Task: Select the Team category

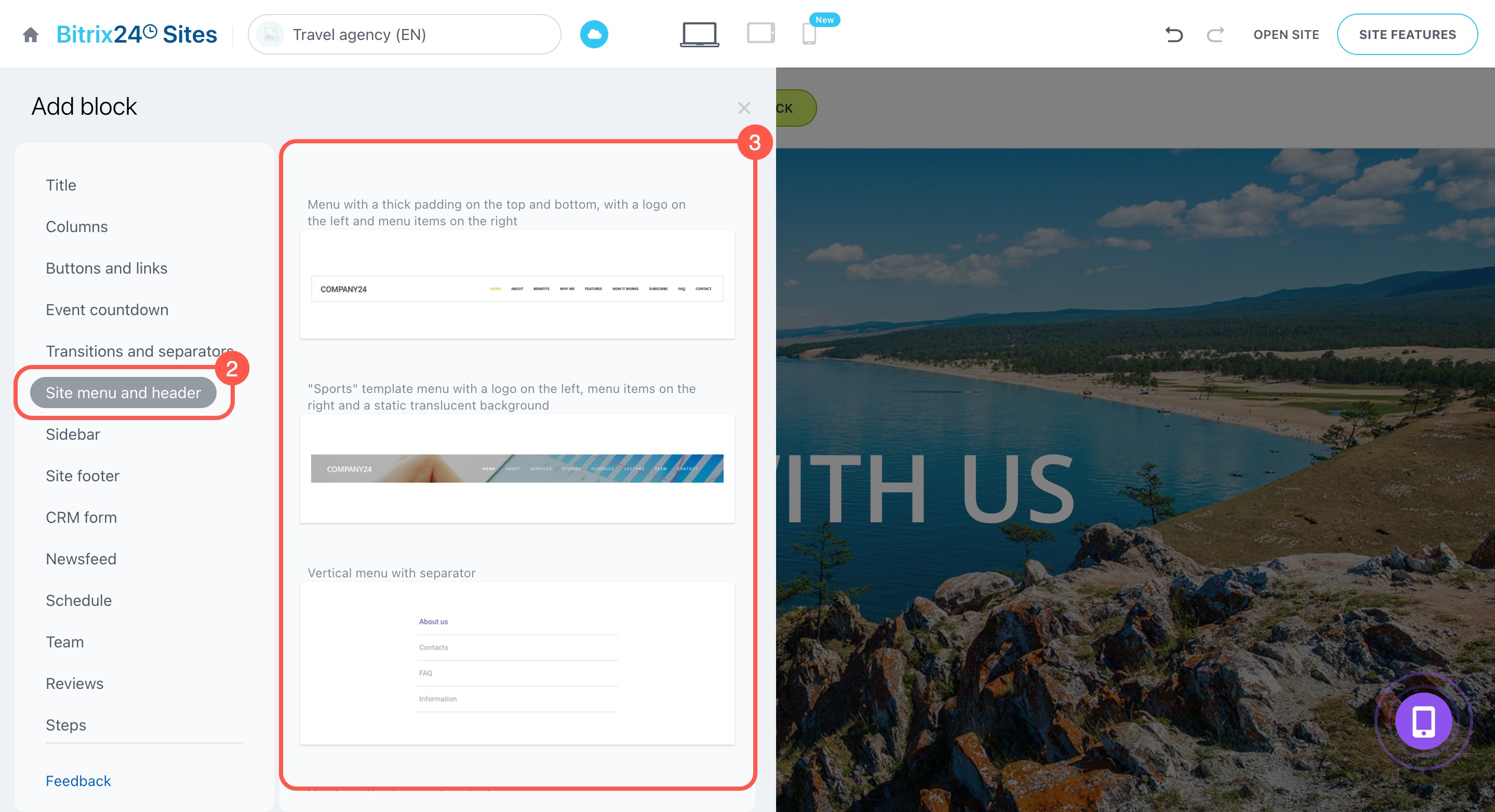Action: click(64, 642)
